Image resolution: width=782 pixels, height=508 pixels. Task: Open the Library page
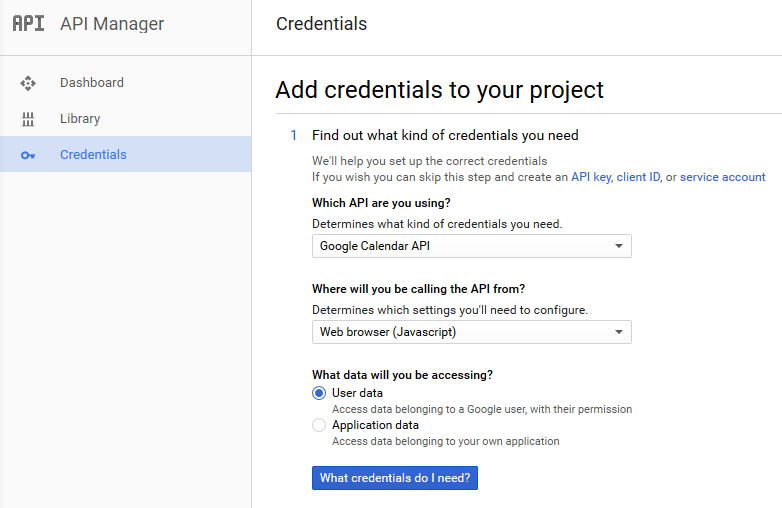126,119
